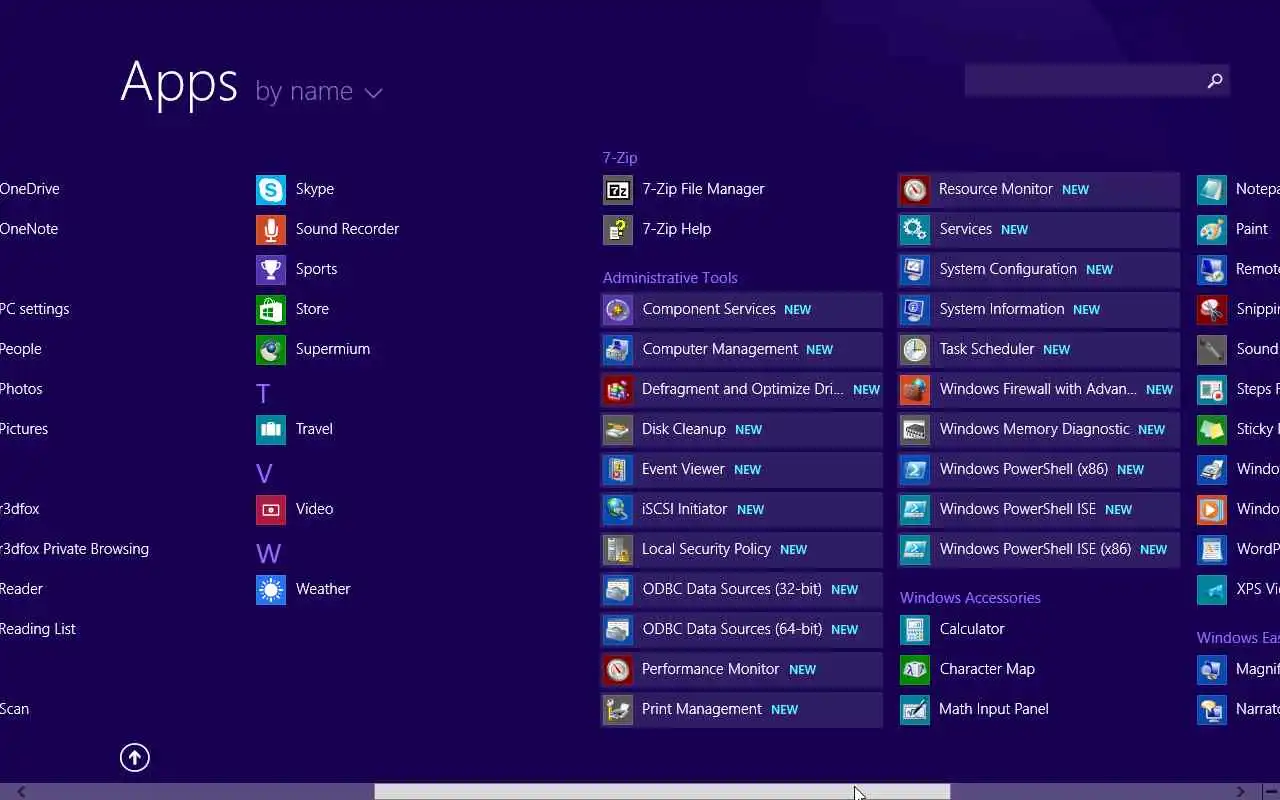1280x800 pixels.
Task: Launch the Calculator icon
Action: [x=915, y=629]
